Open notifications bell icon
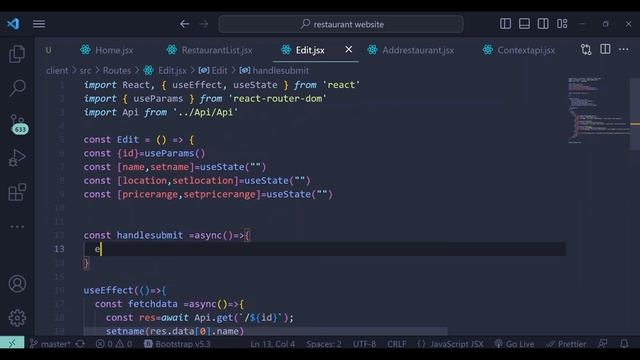Image resolution: width=640 pixels, height=360 pixels. (x=624, y=344)
